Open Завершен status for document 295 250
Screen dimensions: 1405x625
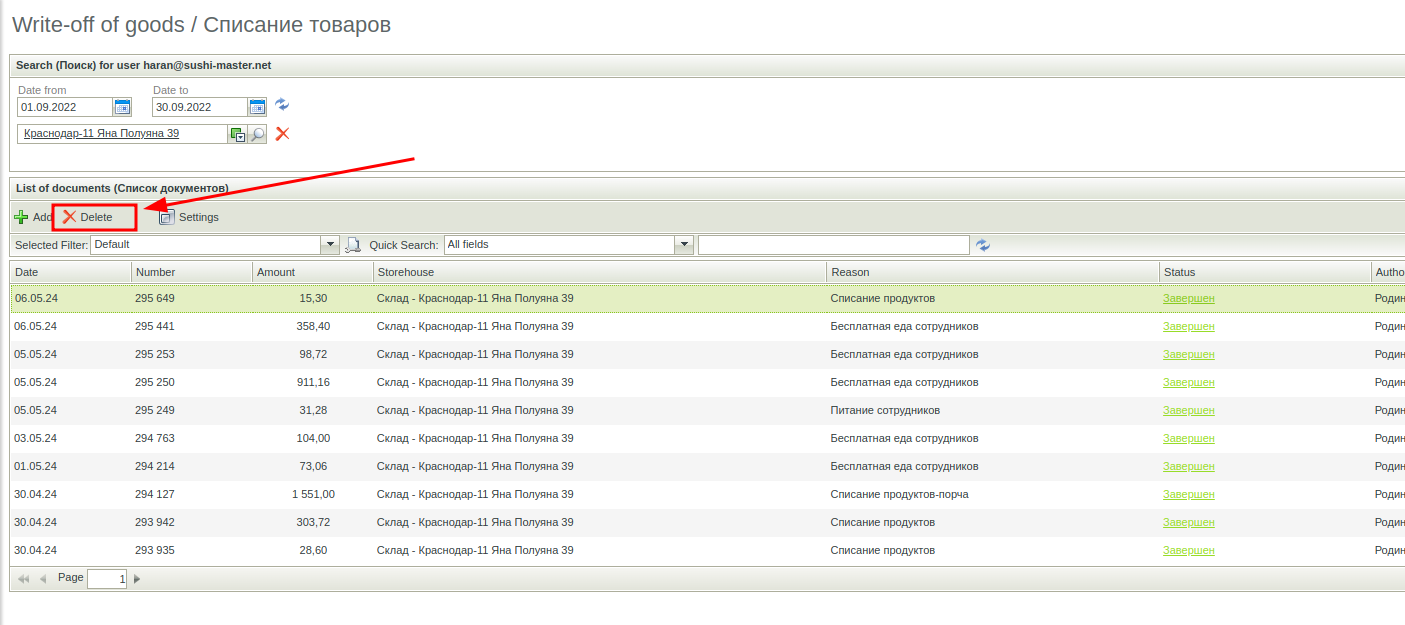coord(1188,382)
